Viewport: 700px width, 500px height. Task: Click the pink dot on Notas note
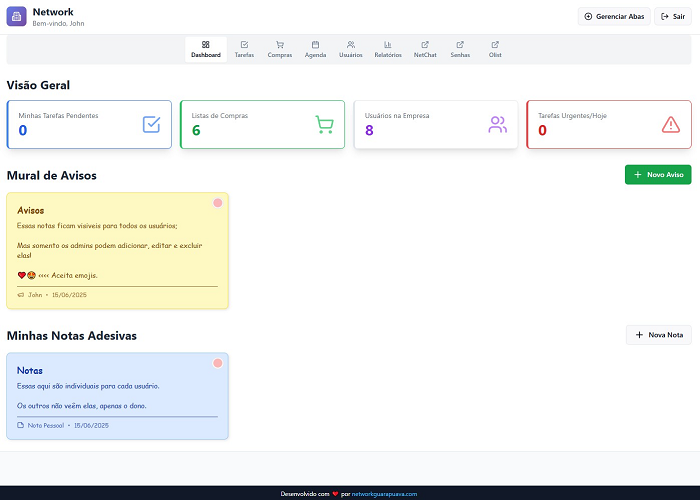pos(217,363)
